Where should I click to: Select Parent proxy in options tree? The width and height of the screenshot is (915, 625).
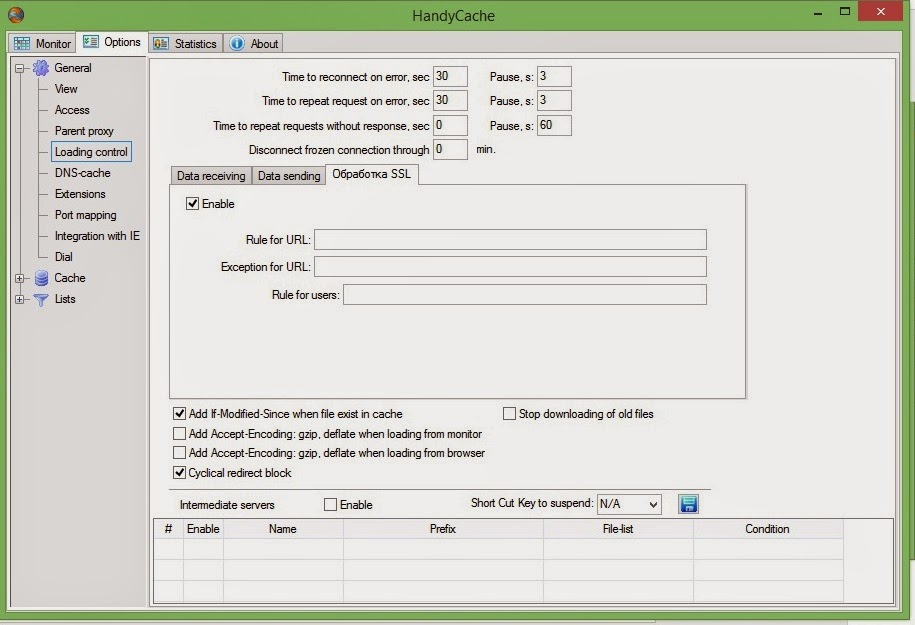(x=84, y=131)
